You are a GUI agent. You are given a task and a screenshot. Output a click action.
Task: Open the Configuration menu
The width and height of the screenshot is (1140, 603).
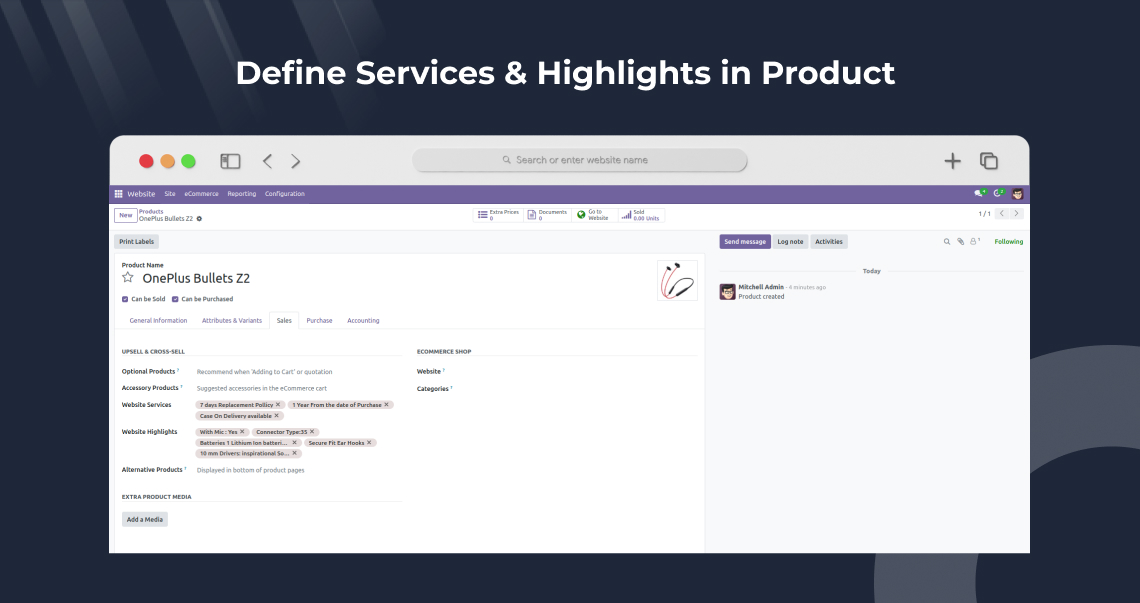click(284, 194)
